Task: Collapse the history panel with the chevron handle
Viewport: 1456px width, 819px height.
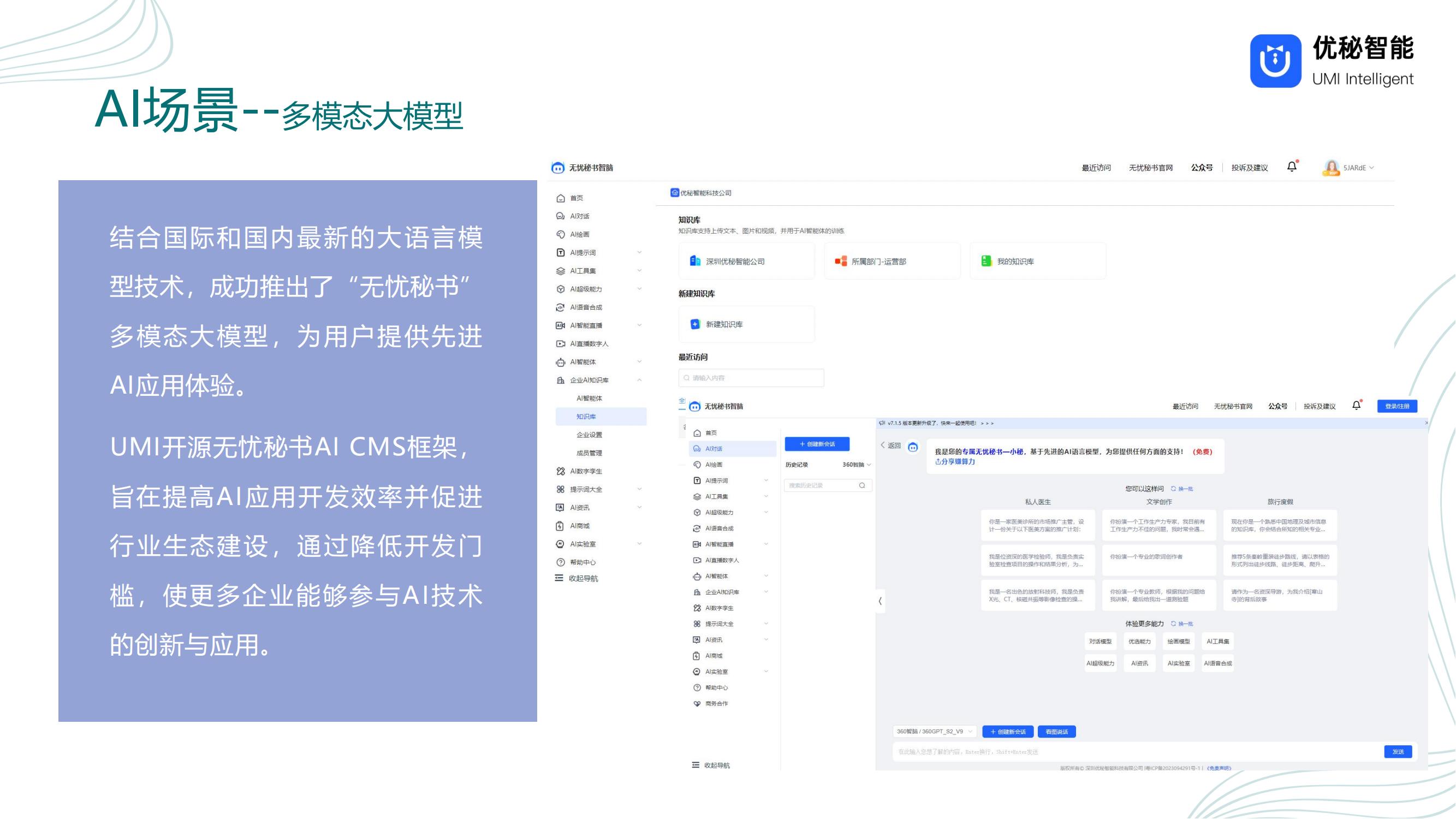Action: coord(879,601)
